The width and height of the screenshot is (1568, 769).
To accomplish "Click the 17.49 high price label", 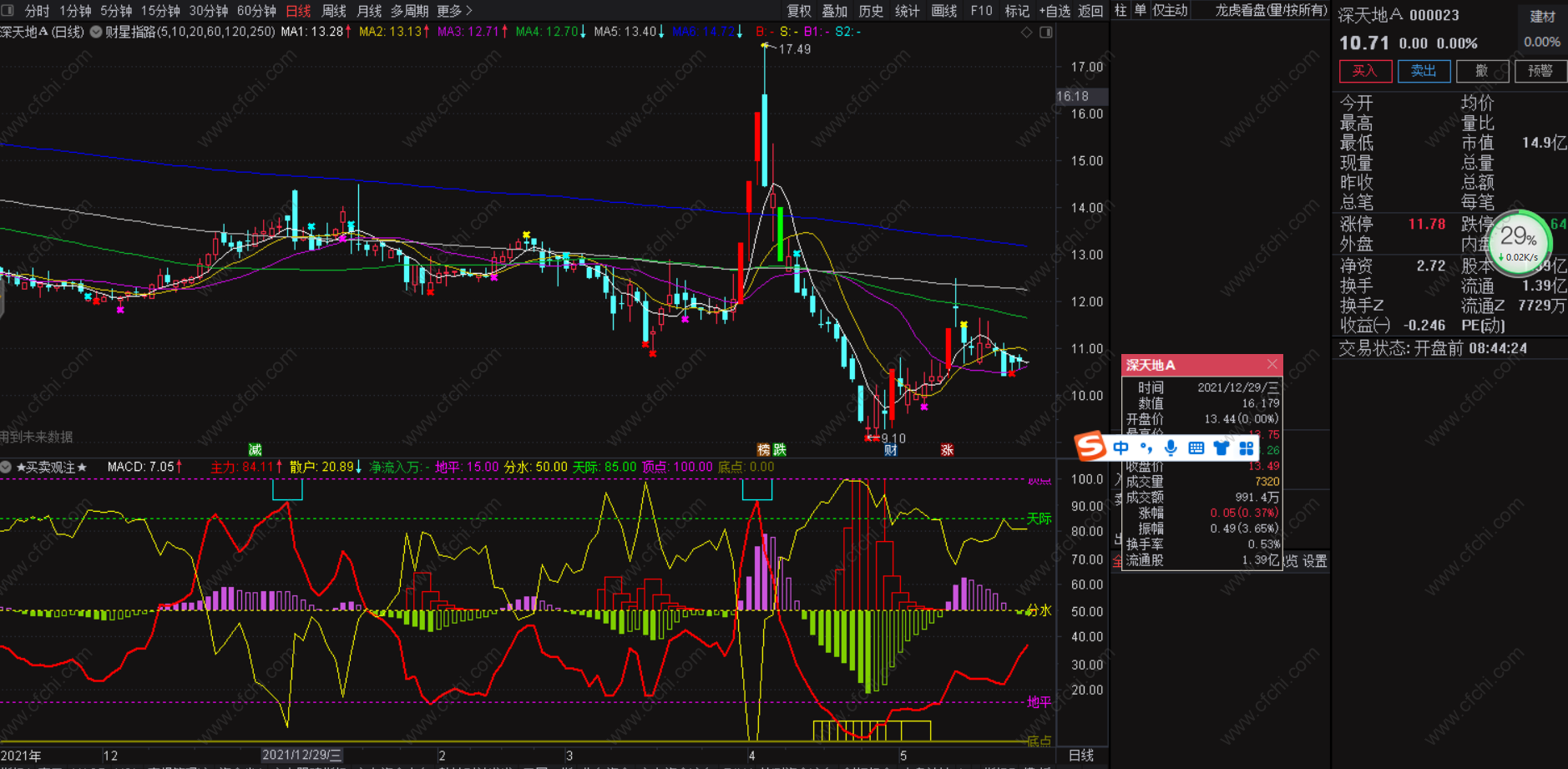I will (794, 49).
